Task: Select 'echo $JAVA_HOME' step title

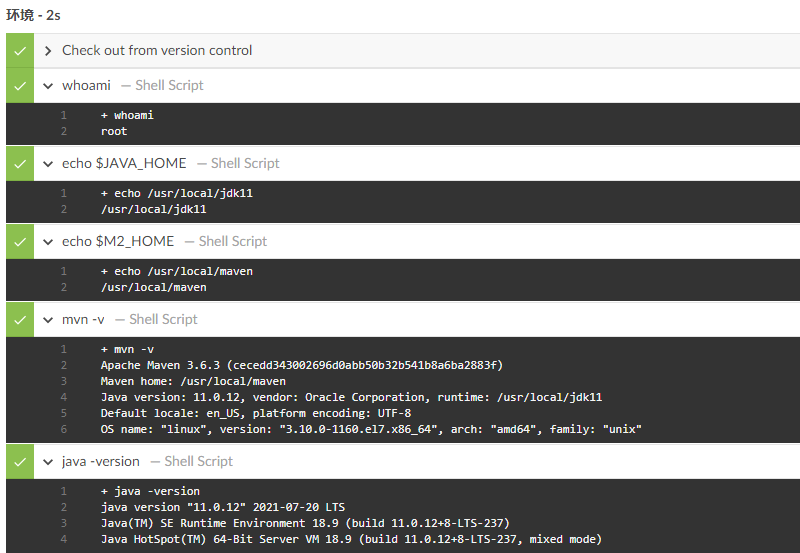Action: pyautogui.click(x=124, y=163)
